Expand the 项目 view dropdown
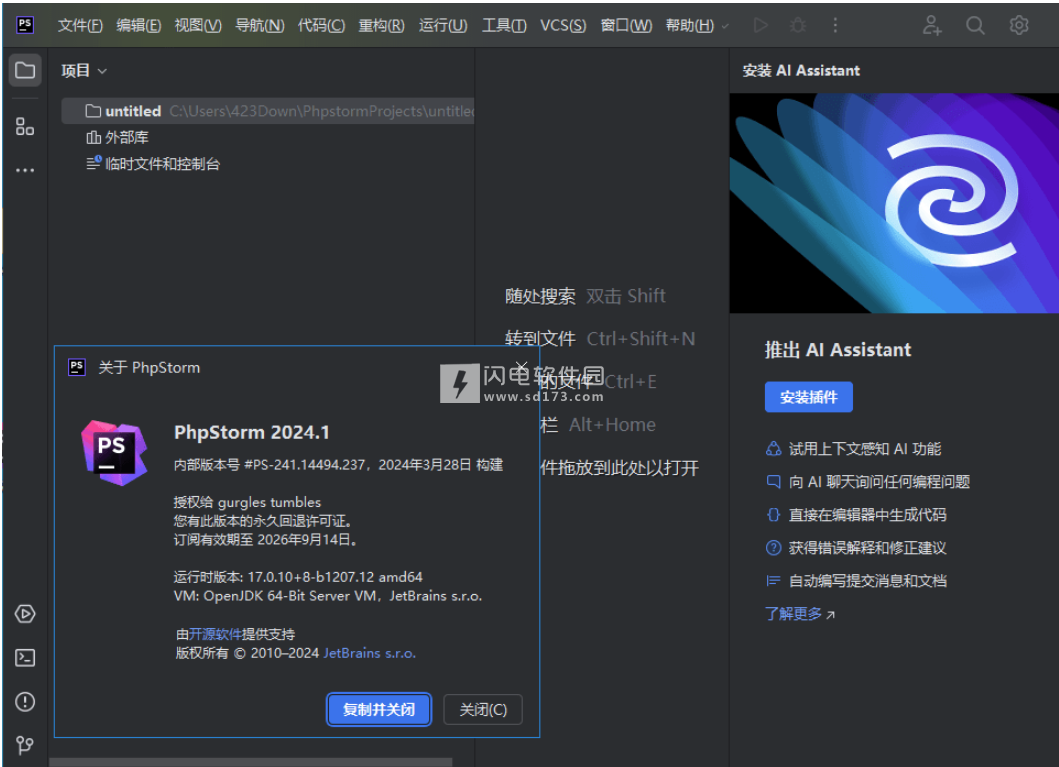The image size is (1059, 767). click(x=84, y=70)
